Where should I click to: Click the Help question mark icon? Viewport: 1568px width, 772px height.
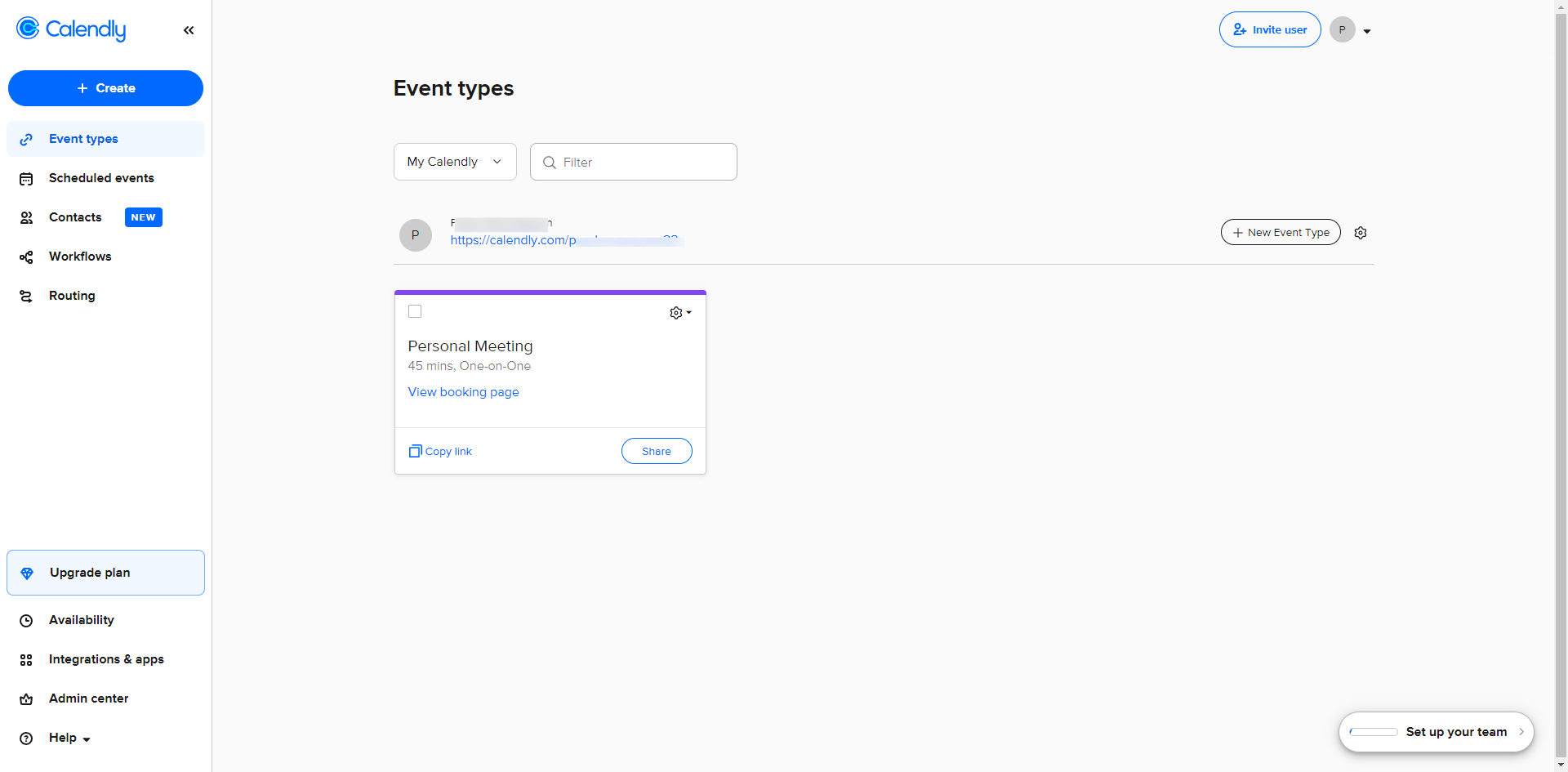pos(26,739)
